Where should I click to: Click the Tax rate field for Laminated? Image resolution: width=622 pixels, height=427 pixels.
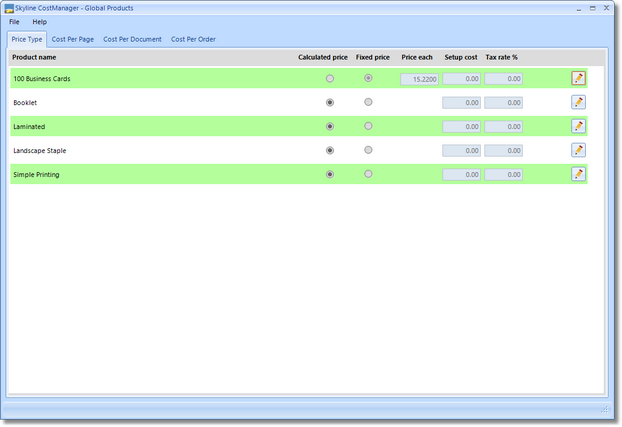(x=503, y=127)
